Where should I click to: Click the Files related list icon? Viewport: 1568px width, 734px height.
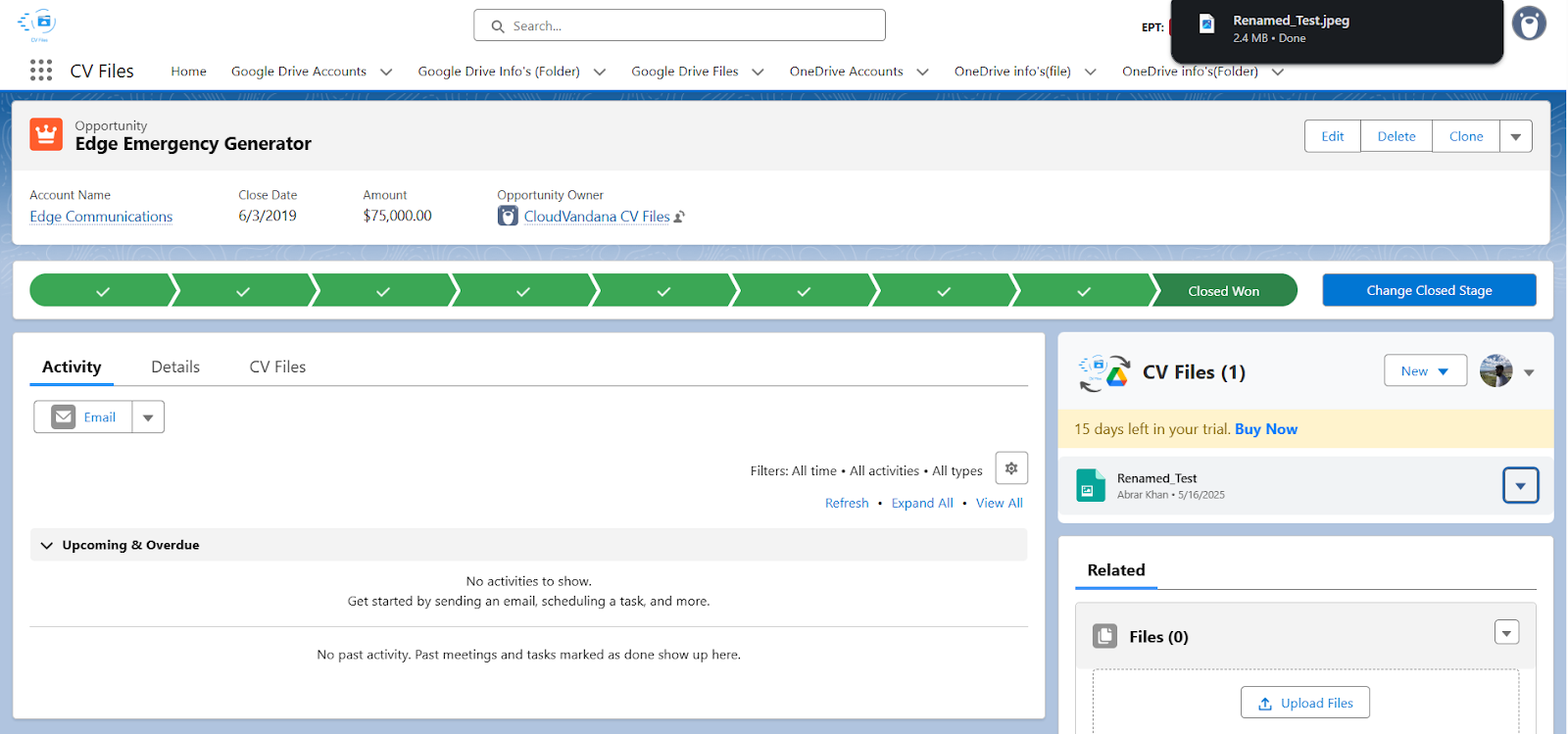point(1104,636)
